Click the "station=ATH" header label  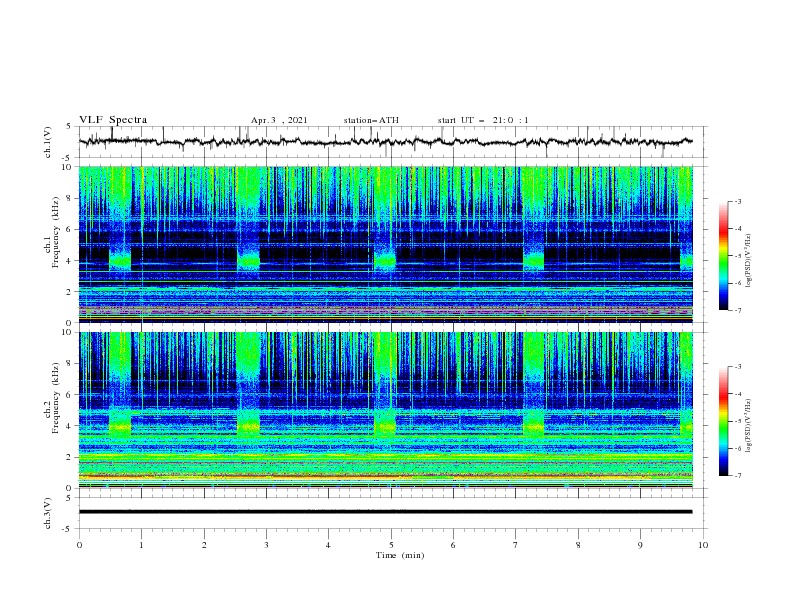371,120
